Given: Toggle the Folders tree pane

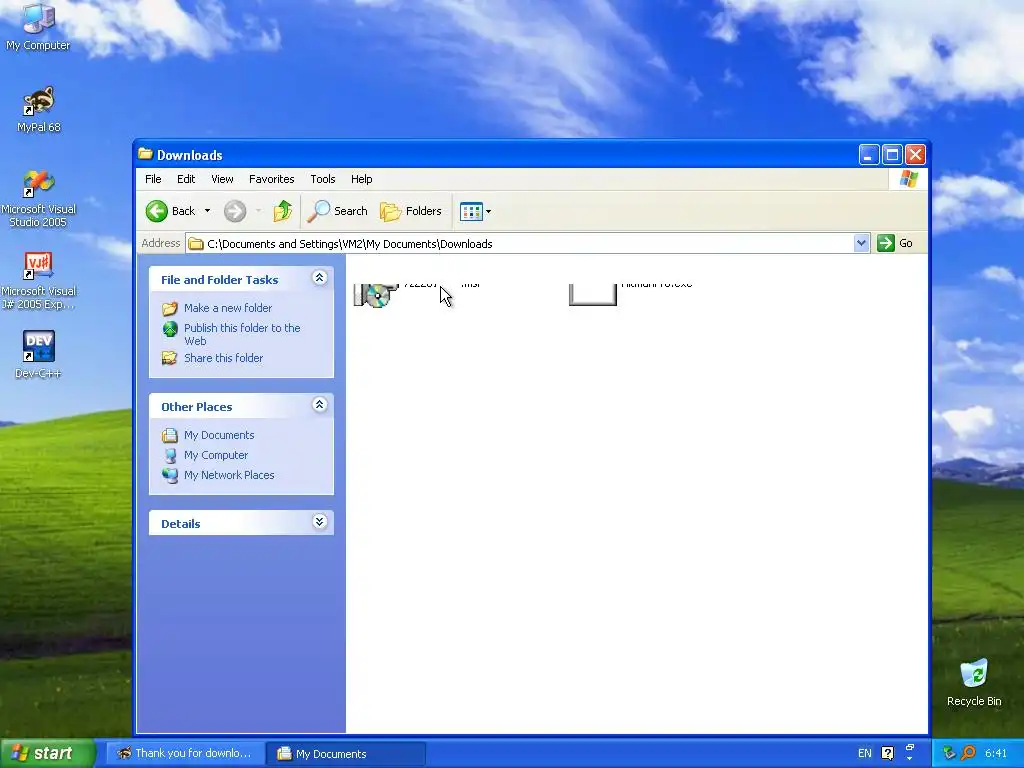Looking at the screenshot, I should point(411,211).
